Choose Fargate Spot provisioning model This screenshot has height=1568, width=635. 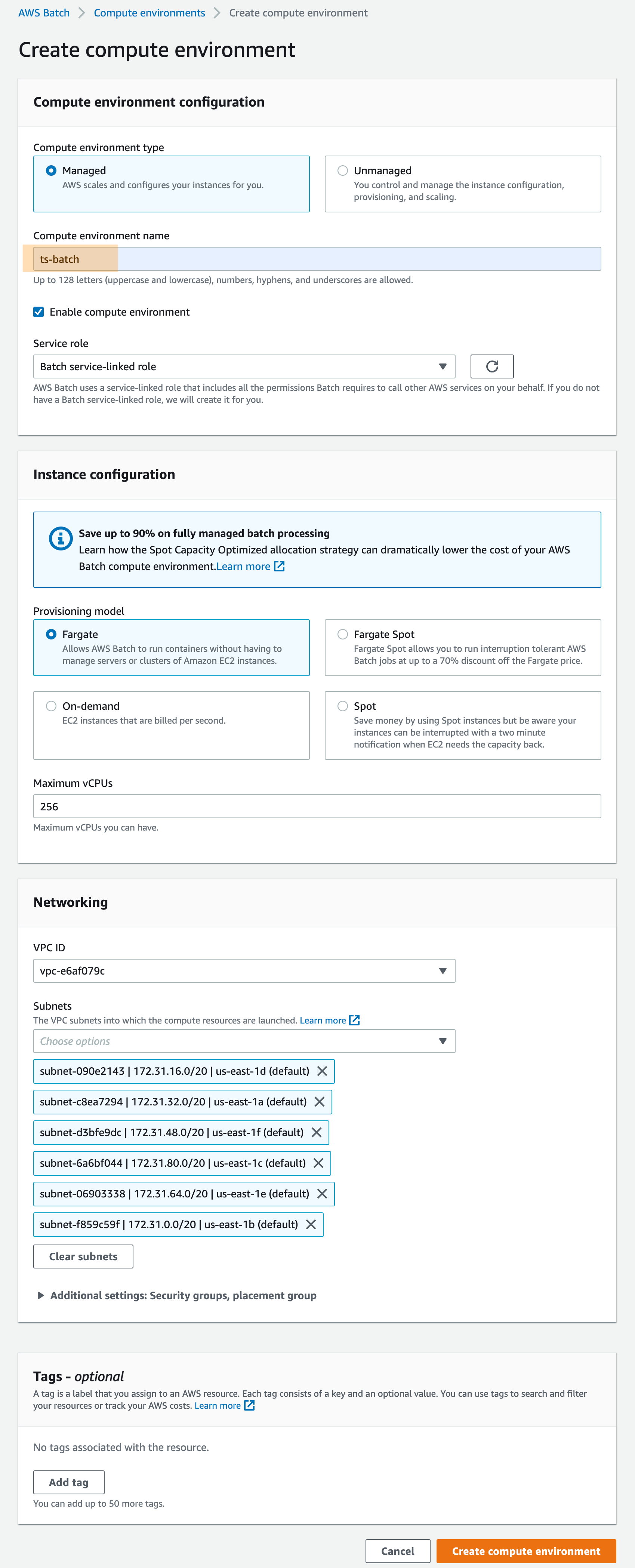[x=342, y=634]
